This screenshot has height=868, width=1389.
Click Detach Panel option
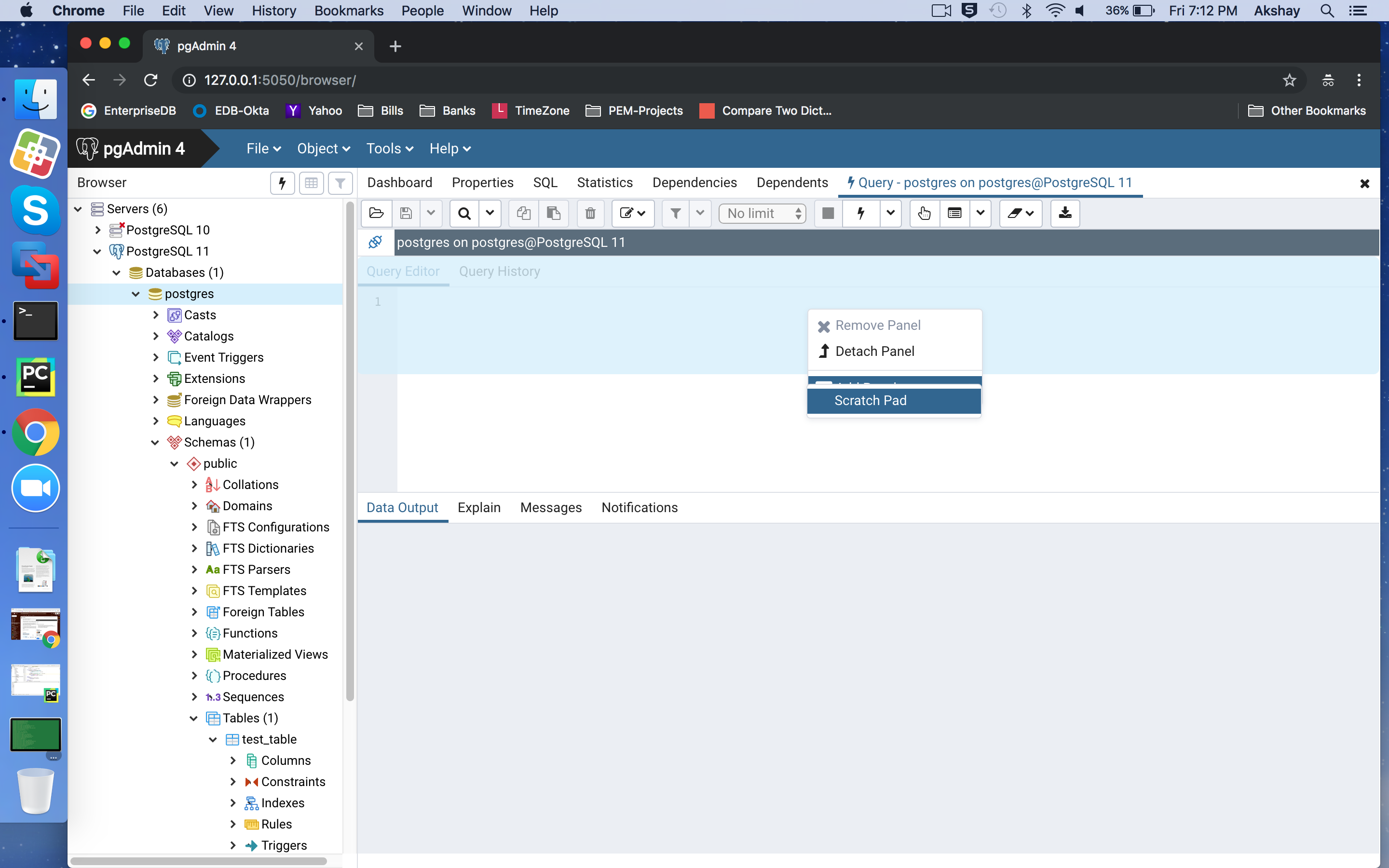click(x=874, y=352)
